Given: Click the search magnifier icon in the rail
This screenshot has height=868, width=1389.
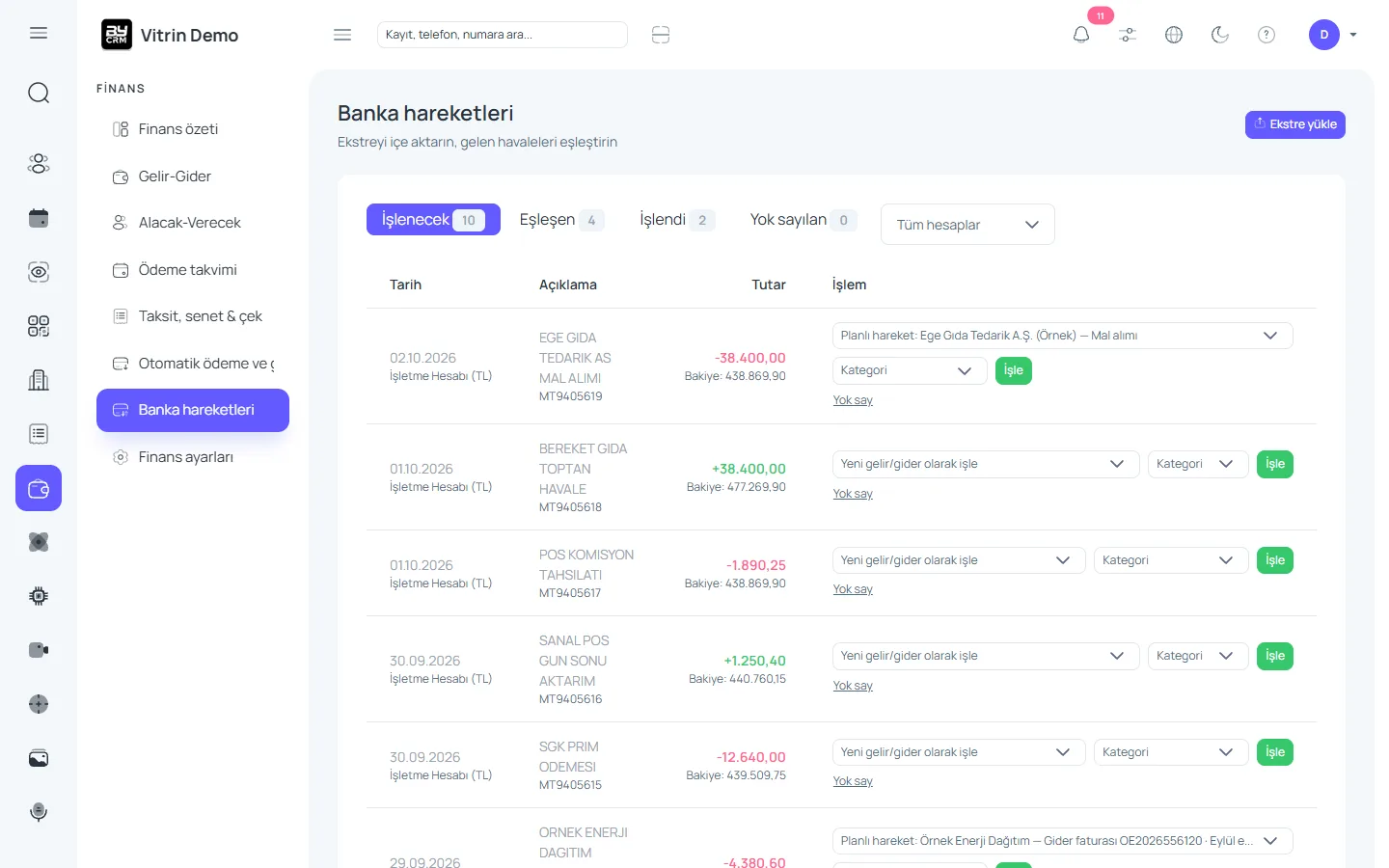Looking at the screenshot, I should [x=39, y=93].
